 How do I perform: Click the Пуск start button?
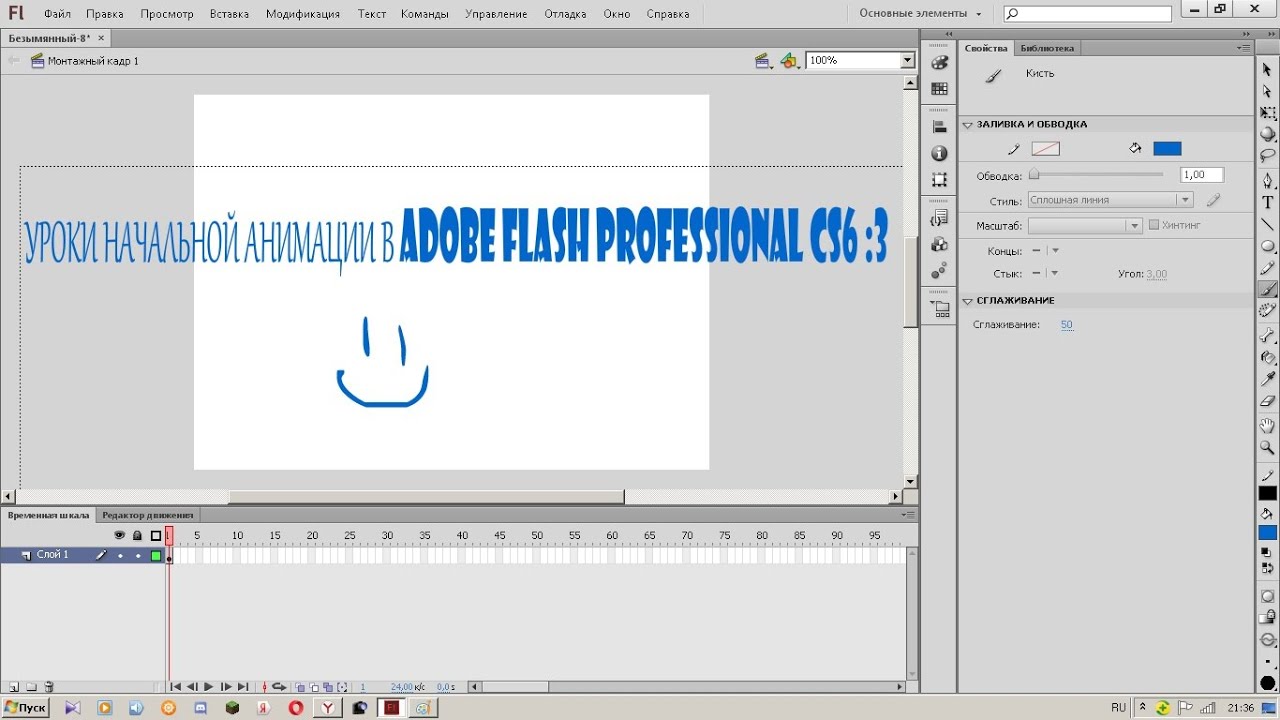click(26, 707)
